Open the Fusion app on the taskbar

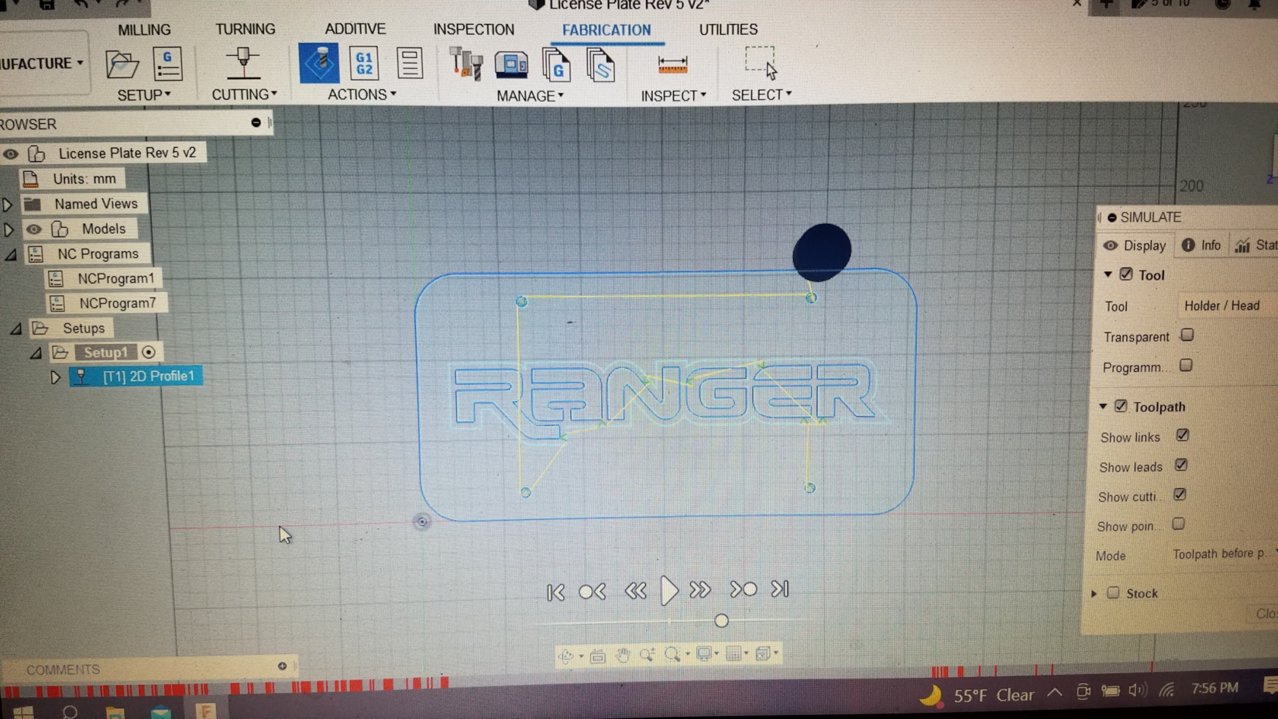206,711
